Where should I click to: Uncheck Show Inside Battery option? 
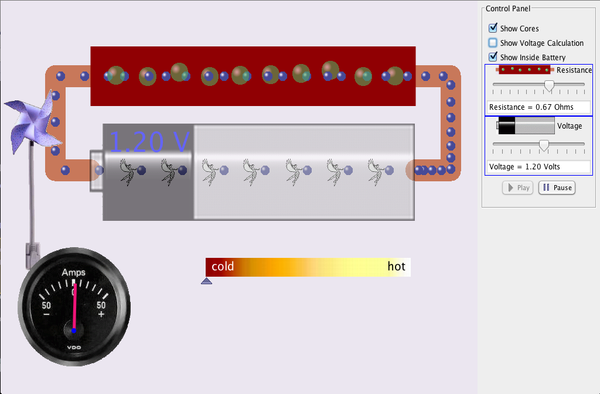(493, 57)
